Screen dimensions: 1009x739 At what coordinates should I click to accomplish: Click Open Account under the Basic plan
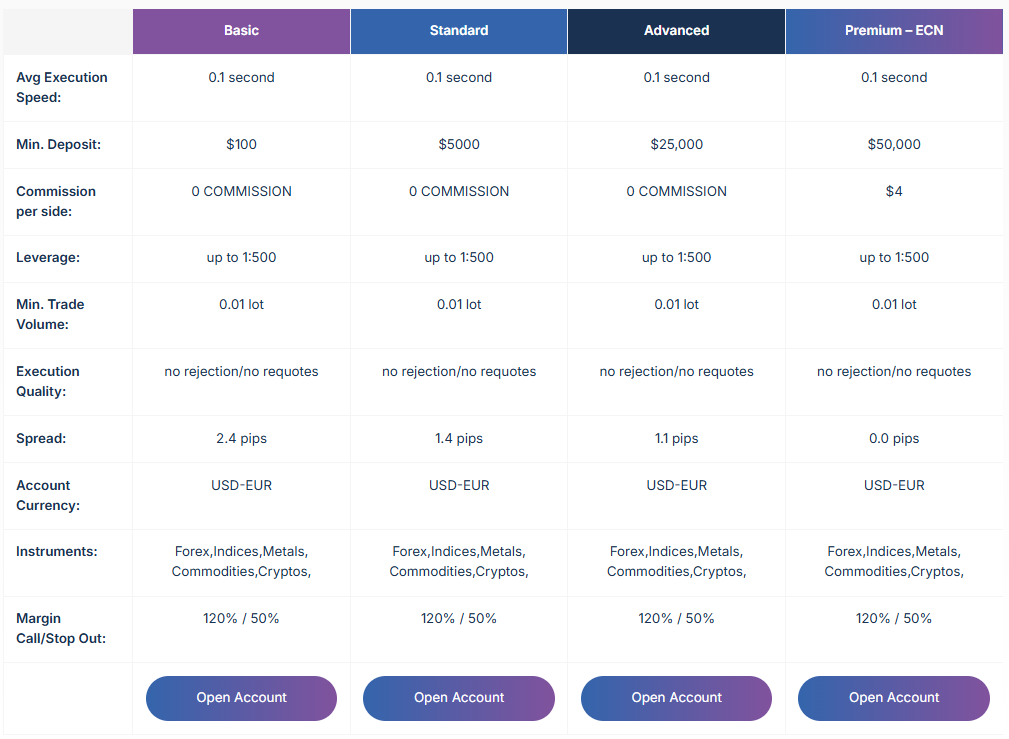click(241, 698)
